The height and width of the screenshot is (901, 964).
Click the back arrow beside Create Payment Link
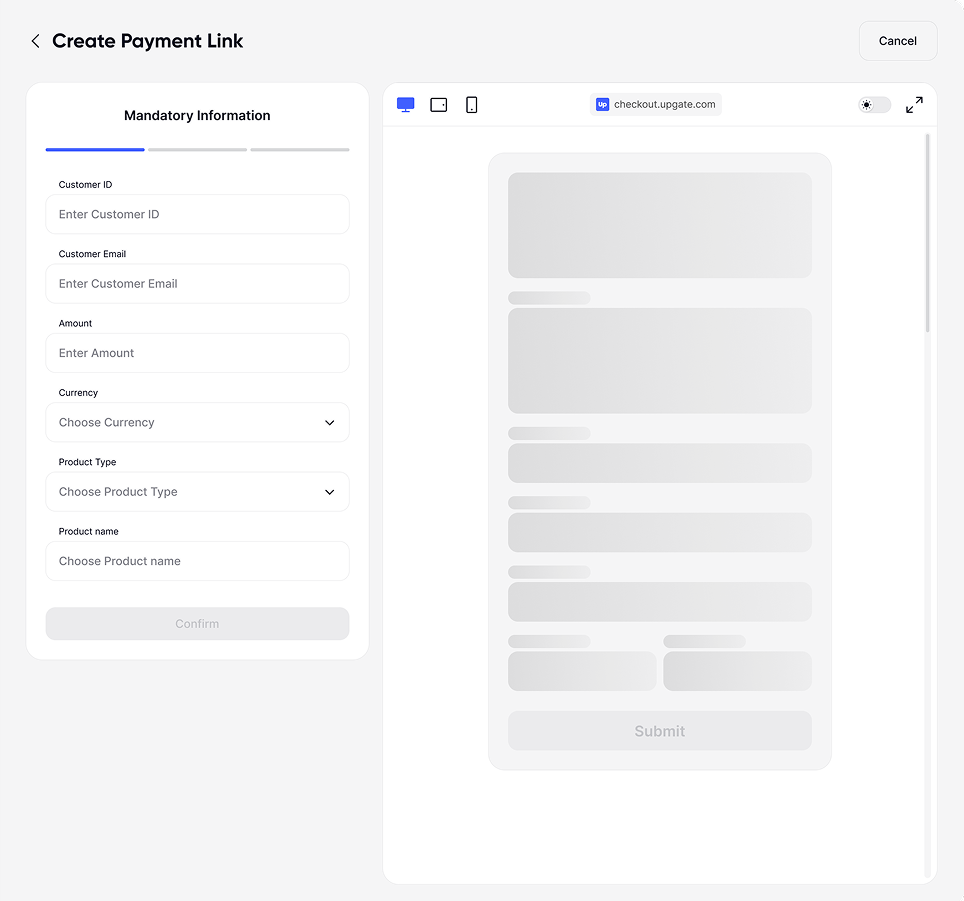[36, 41]
